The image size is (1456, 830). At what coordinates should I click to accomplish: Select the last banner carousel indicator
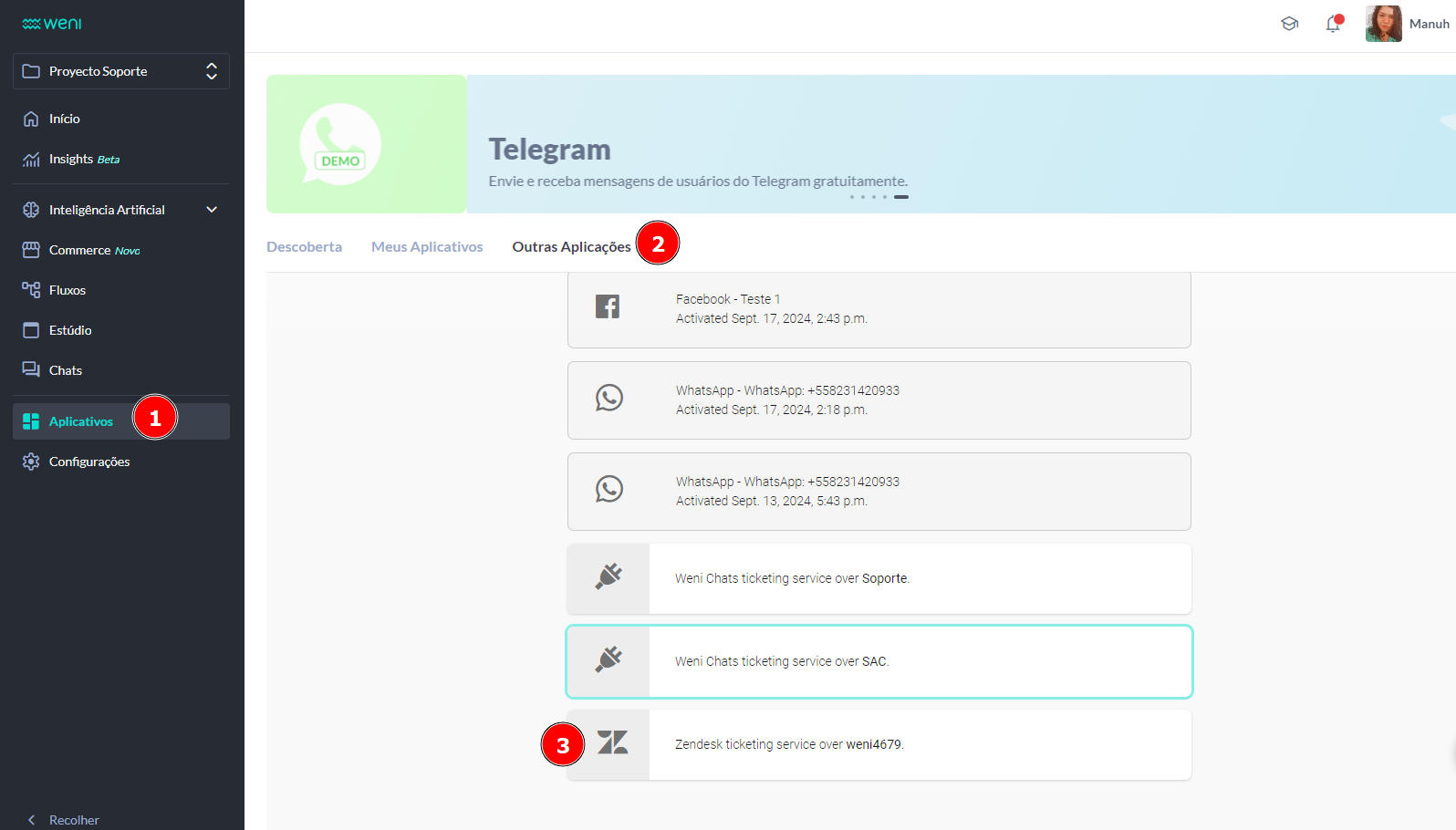point(900,197)
